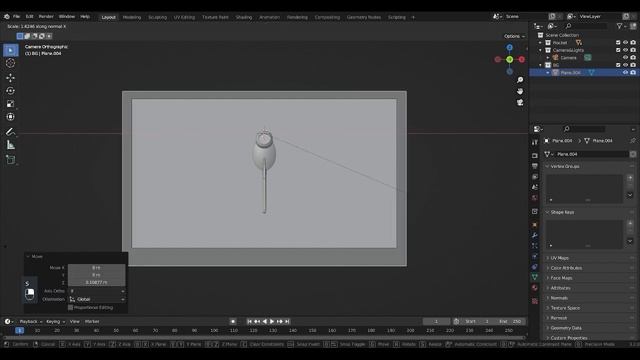
Task: Click the Move Z value field
Action: 97,282
